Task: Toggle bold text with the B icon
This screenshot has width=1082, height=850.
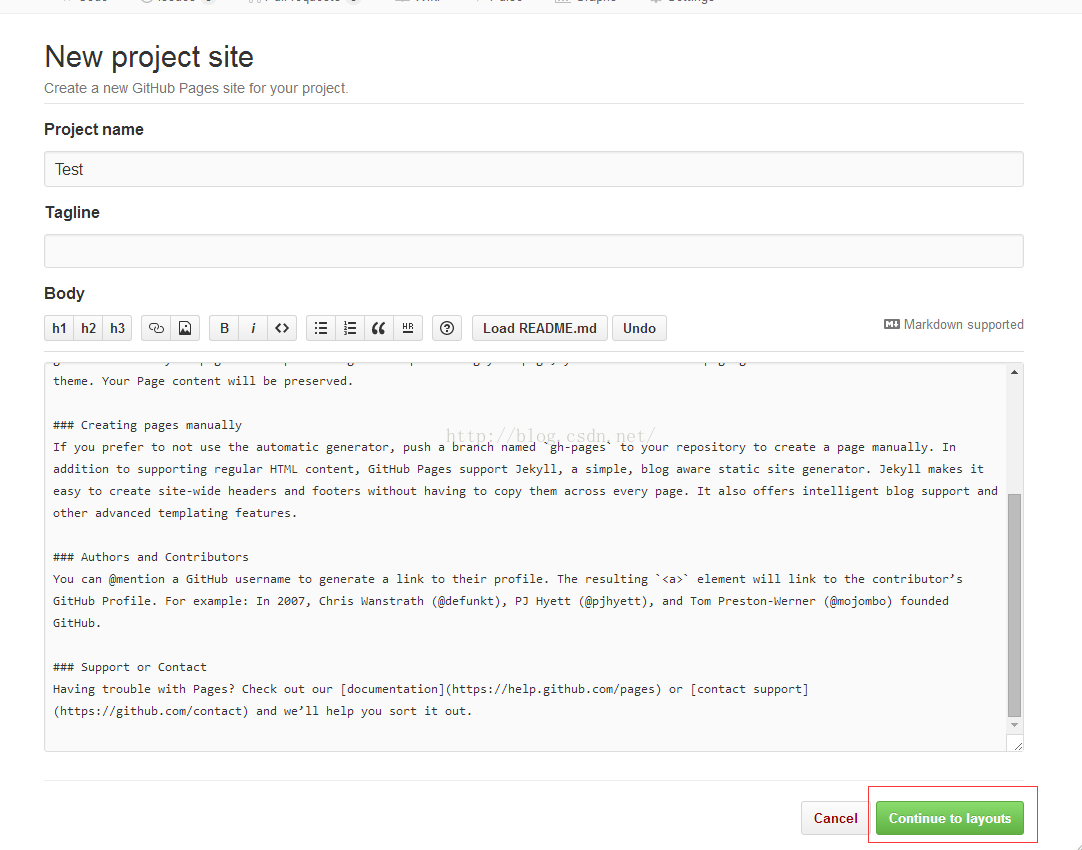Action: [224, 328]
